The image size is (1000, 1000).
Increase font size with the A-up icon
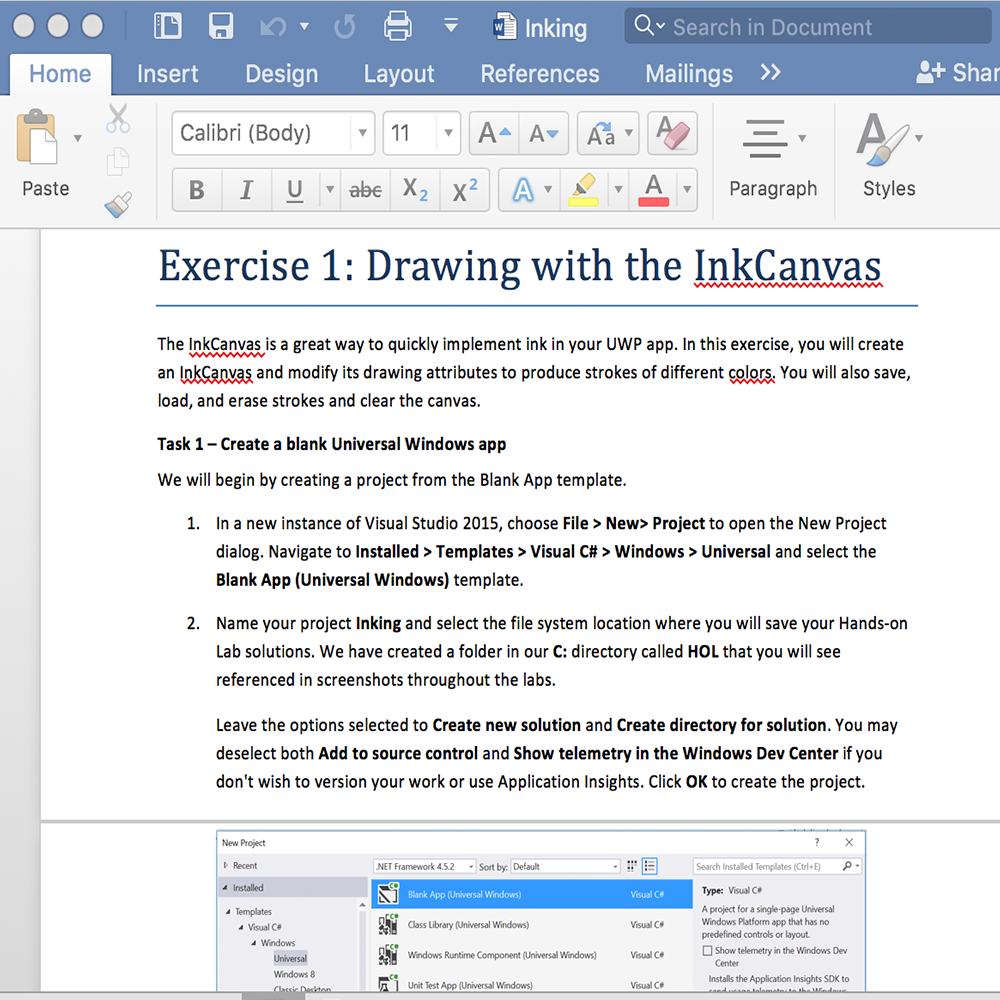494,133
